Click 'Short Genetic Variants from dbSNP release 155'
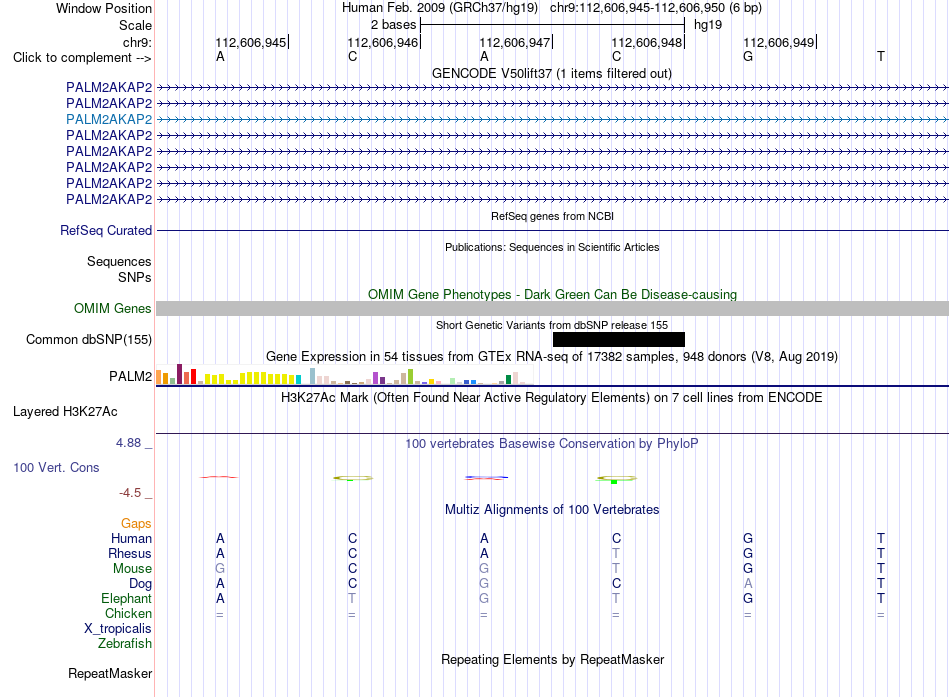The width and height of the screenshot is (950, 697). [x=552, y=325]
